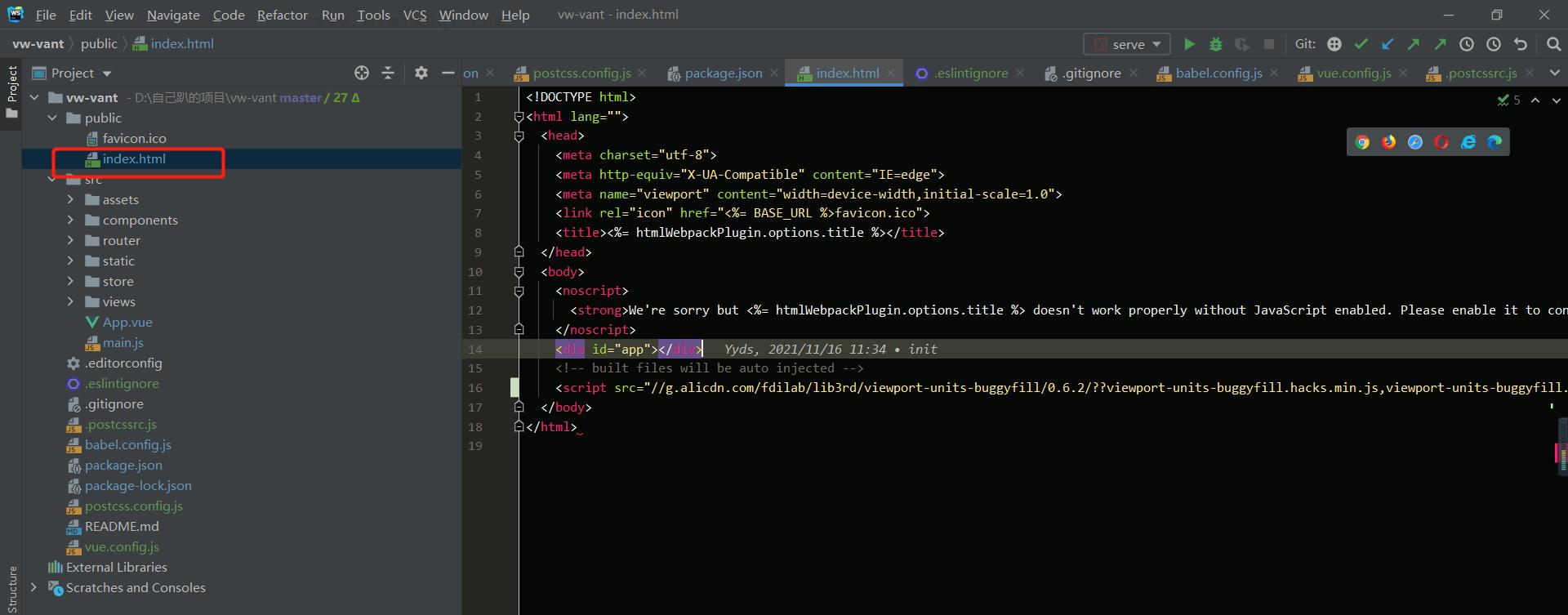This screenshot has width=1568, height=615.
Task: Push commits with green arrow icon
Action: [x=1414, y=44]
